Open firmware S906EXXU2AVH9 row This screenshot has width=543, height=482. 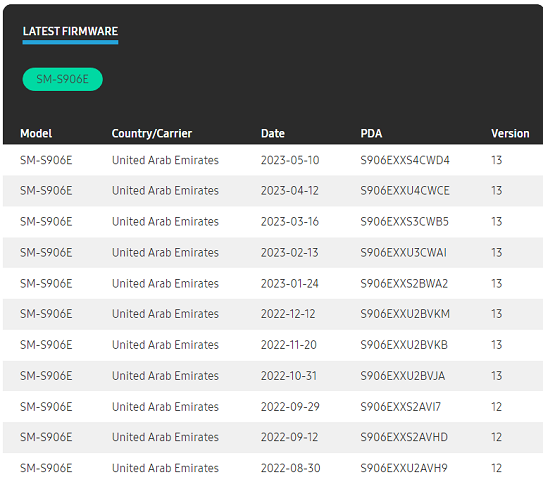(x=273, y=467)
